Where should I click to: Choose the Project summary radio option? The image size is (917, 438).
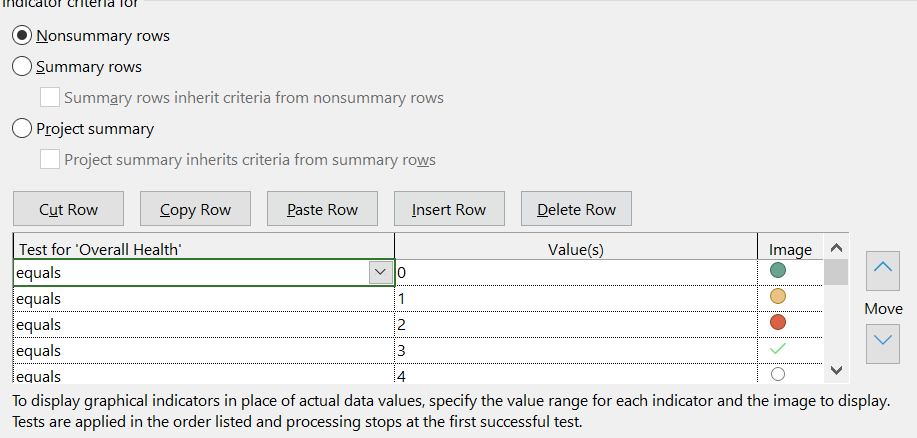(22, 128)
